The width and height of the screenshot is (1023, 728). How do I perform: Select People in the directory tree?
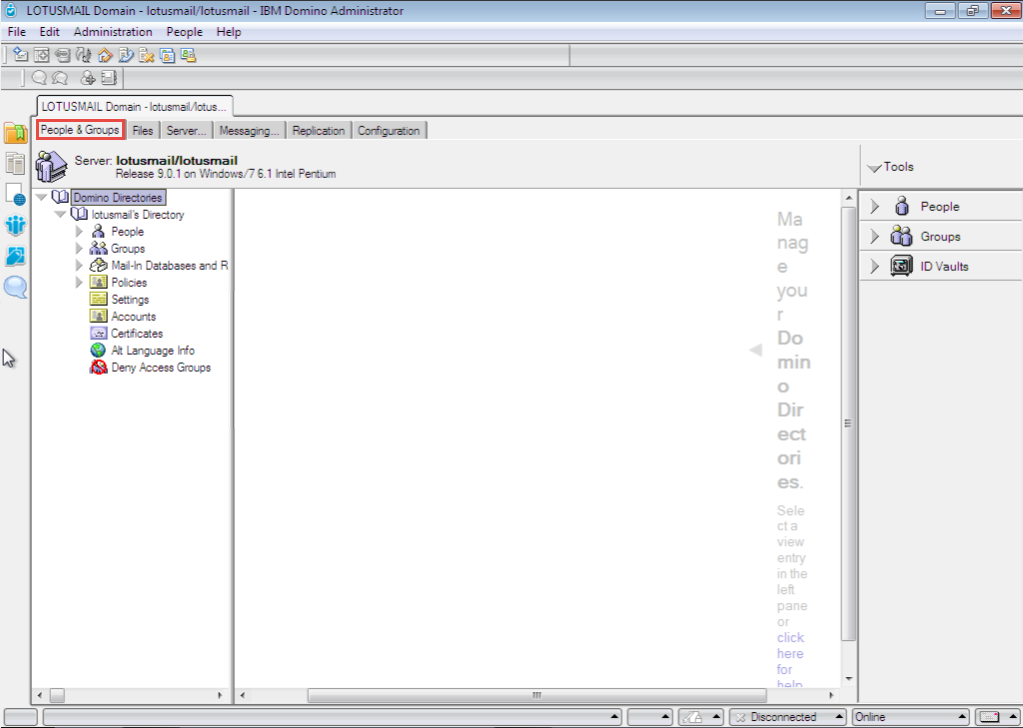point(127,232)
